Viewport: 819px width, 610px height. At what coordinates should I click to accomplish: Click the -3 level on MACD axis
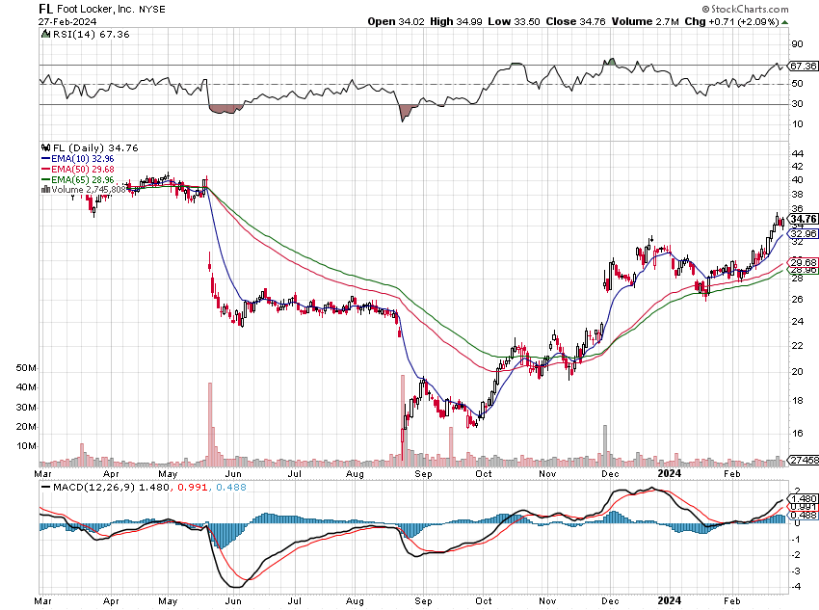coord(796,571)
